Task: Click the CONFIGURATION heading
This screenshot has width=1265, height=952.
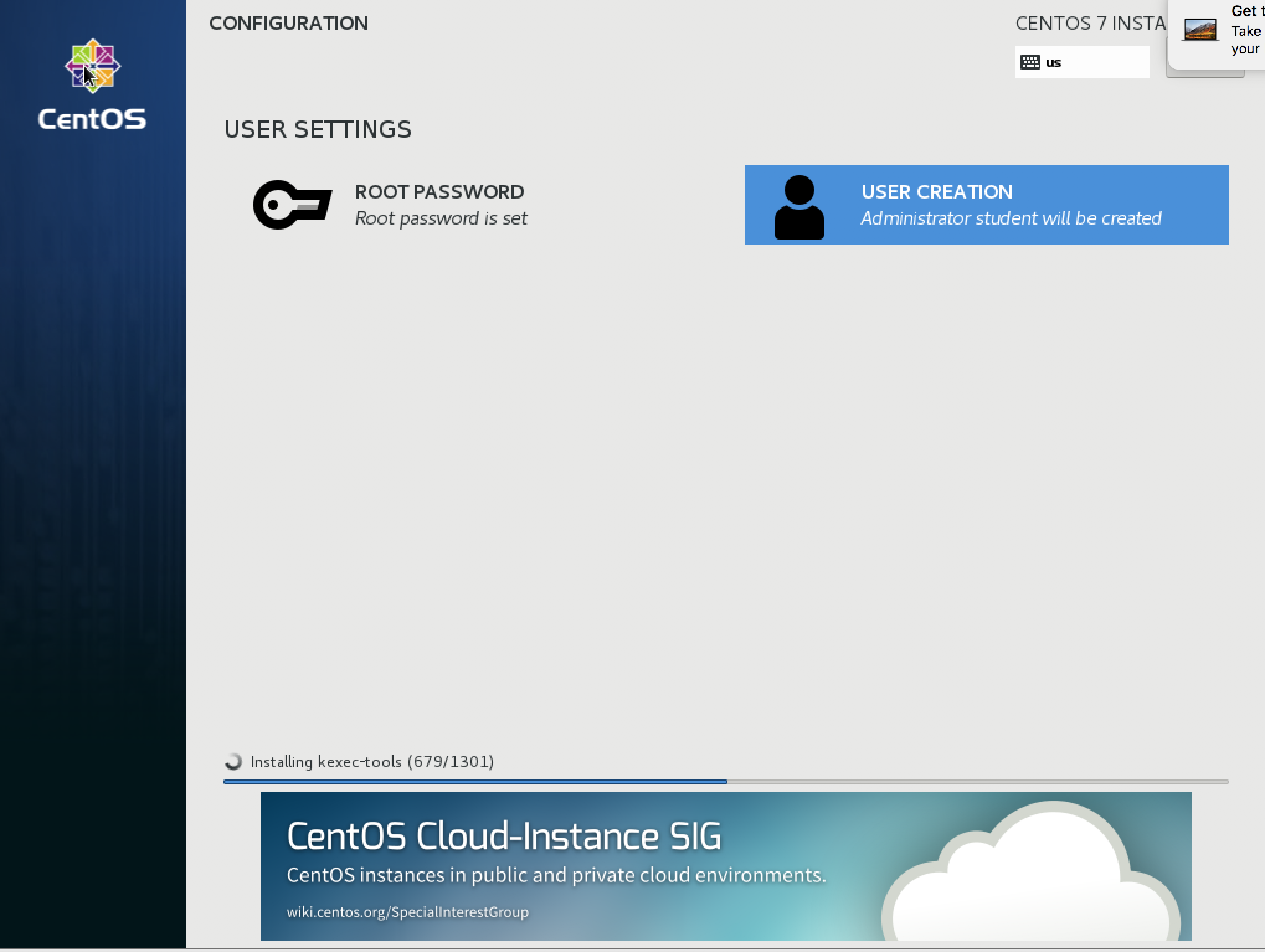Action: [x=289, y=23]
